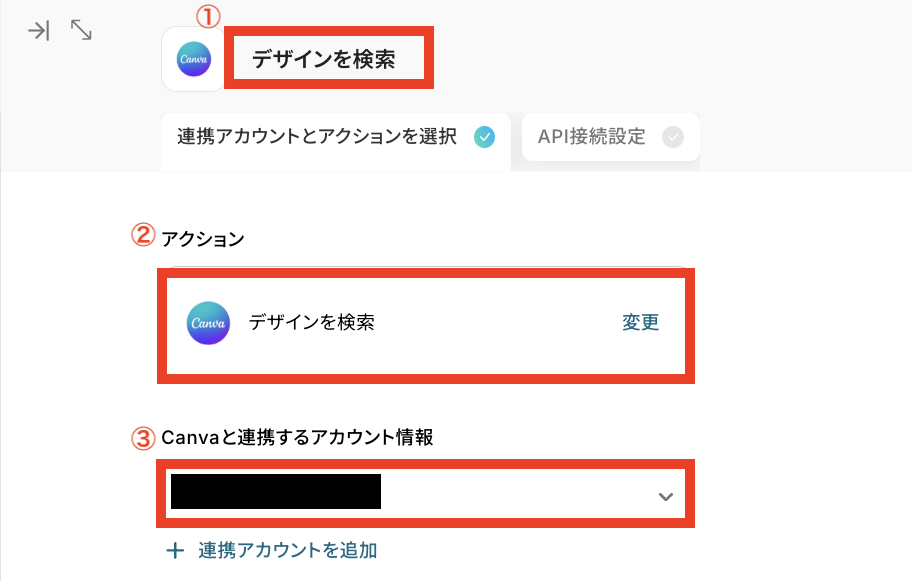The height and width of the screenshot is (581, 912).
Task: Open the Canva account dropdown chevron
Action: [666, 496]
